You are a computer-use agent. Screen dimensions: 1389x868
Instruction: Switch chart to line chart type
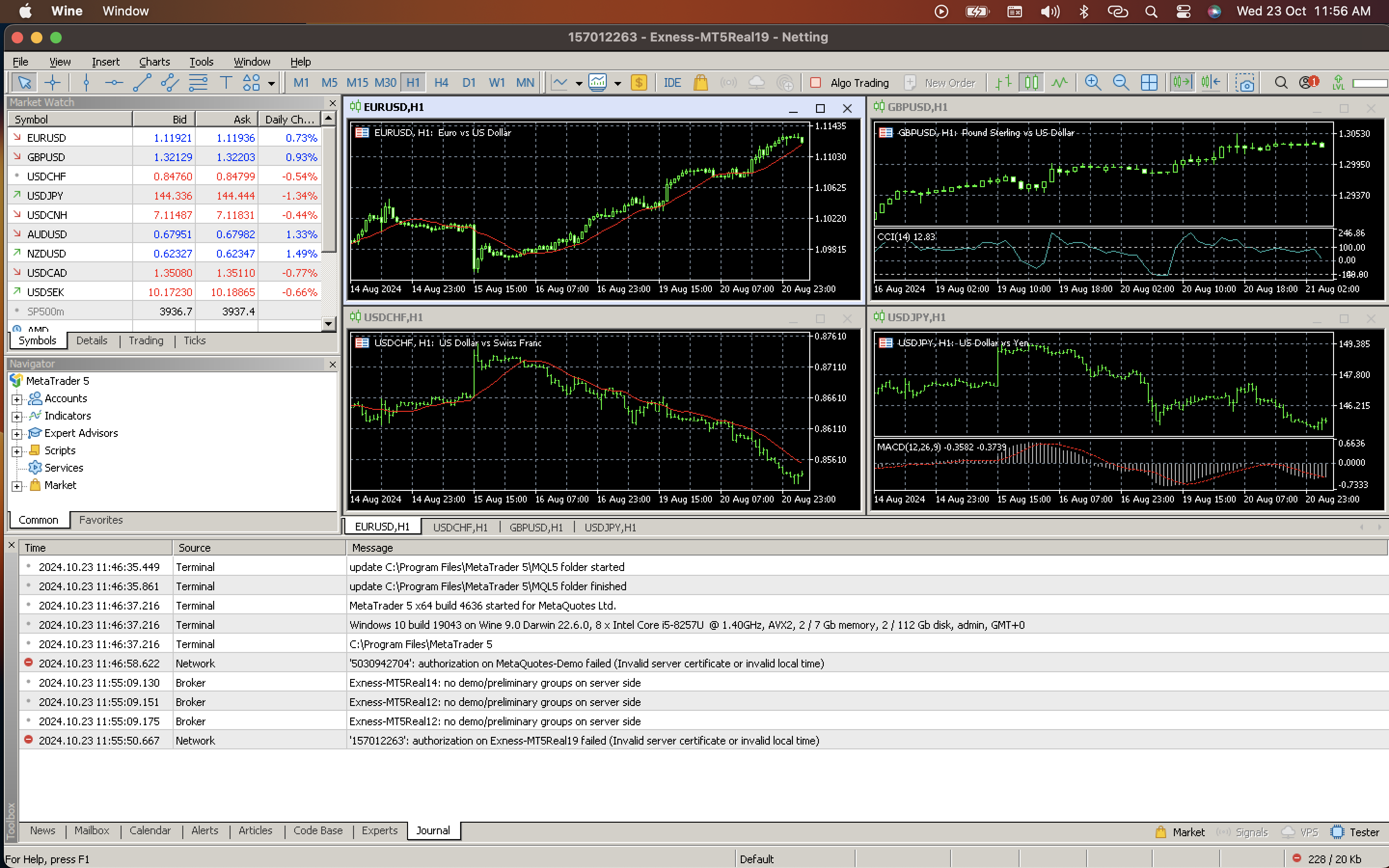pos(1059,82)
